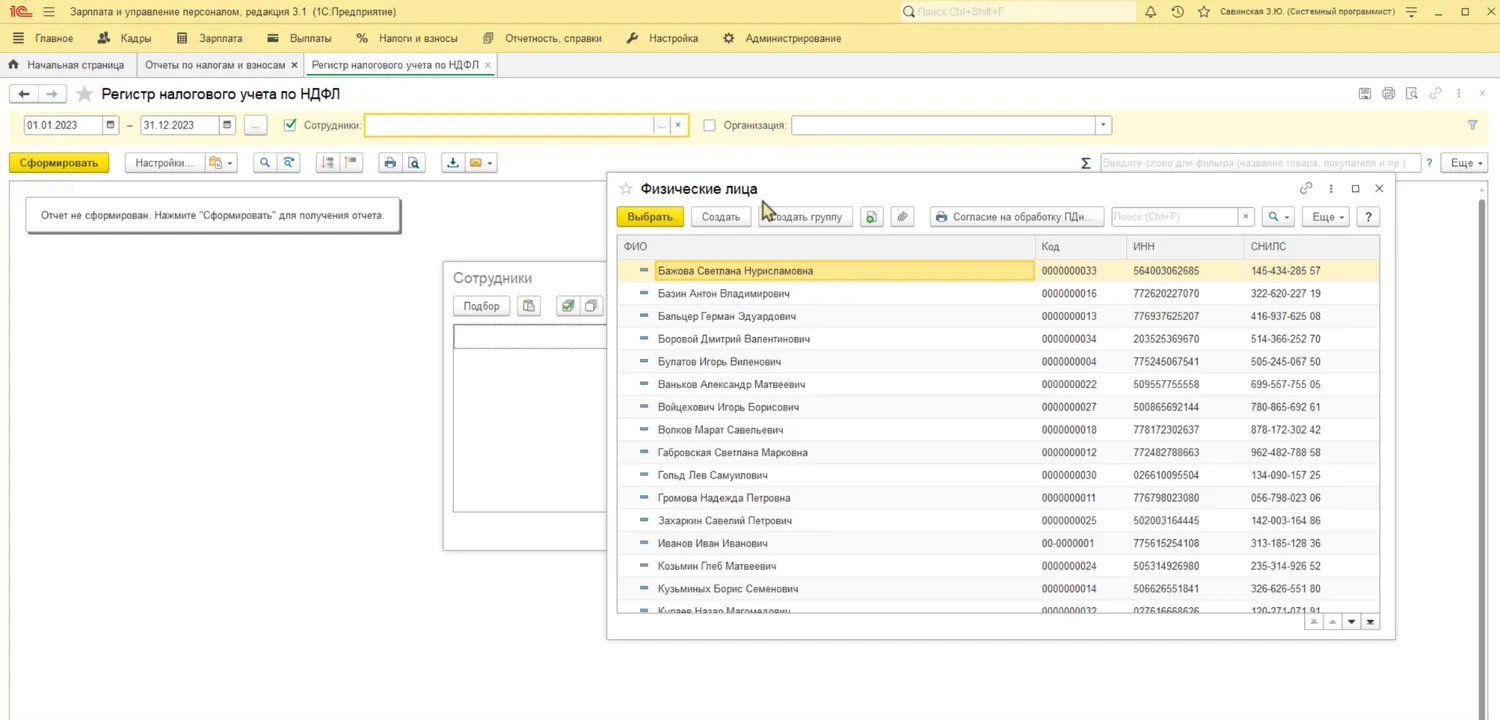Click the paste icon next to Подбор

(x=528, y=306)
